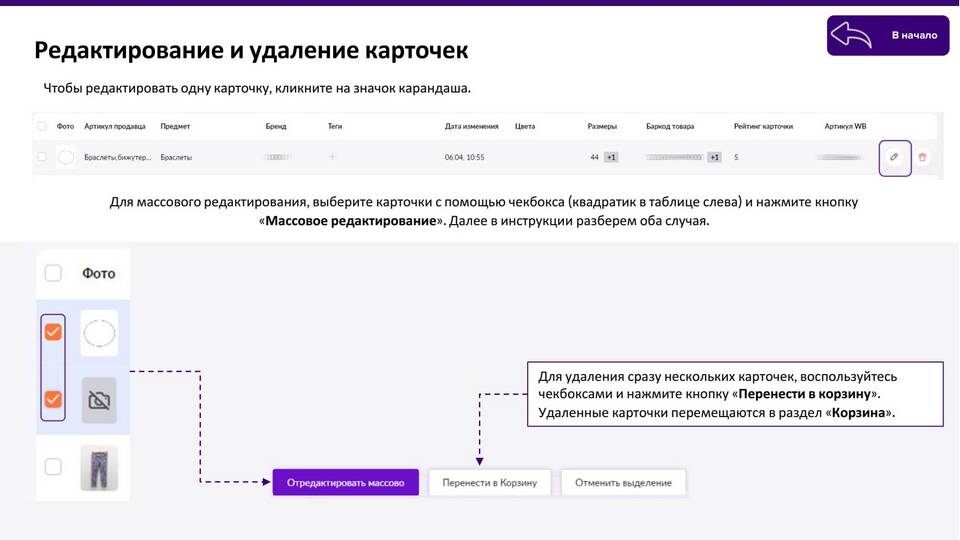Screen dimensions: 960x540
Task: Toggle the large checkbox beside Фото header
Action: [x=53, y=272]
